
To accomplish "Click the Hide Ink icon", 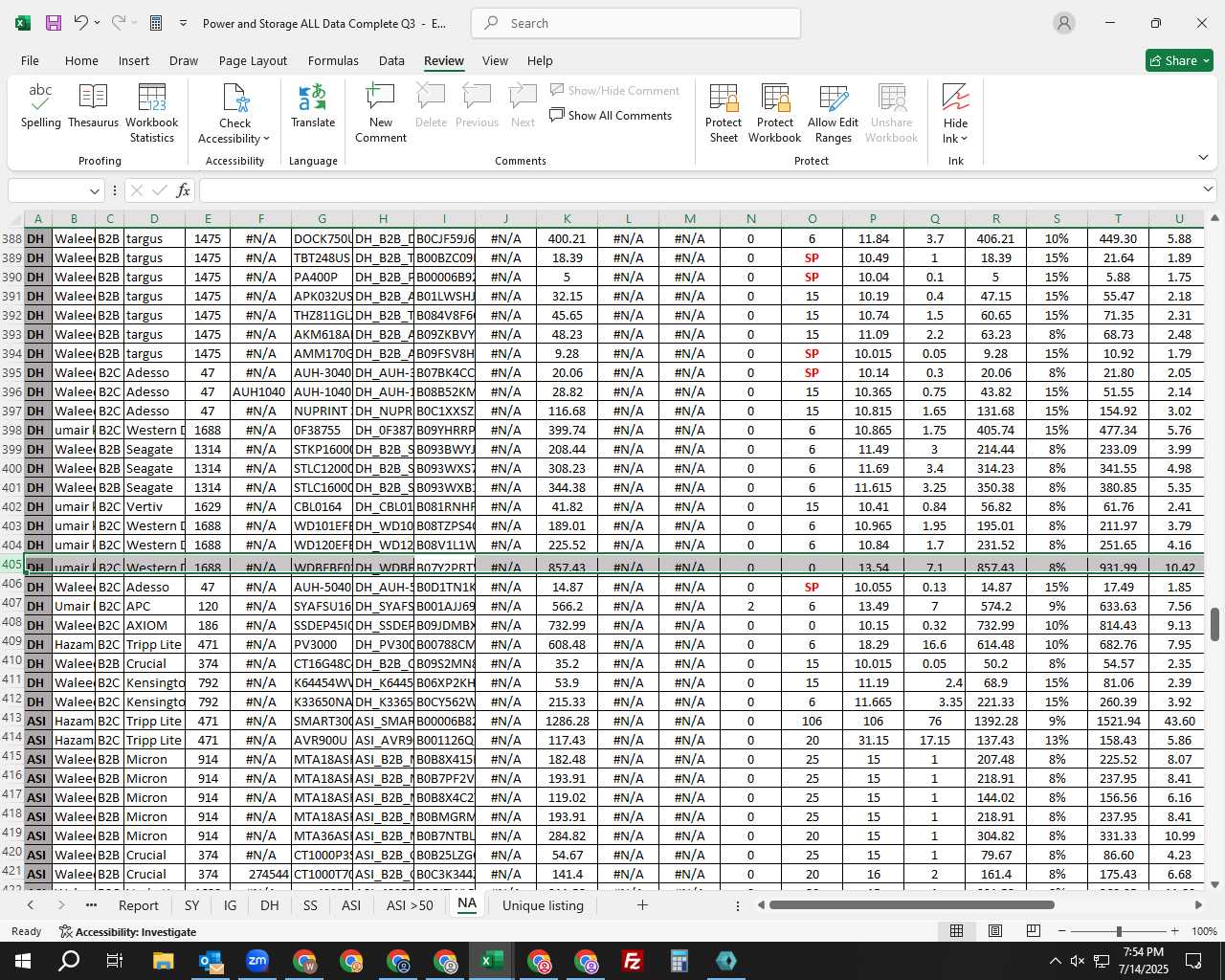I will [955, 98].
